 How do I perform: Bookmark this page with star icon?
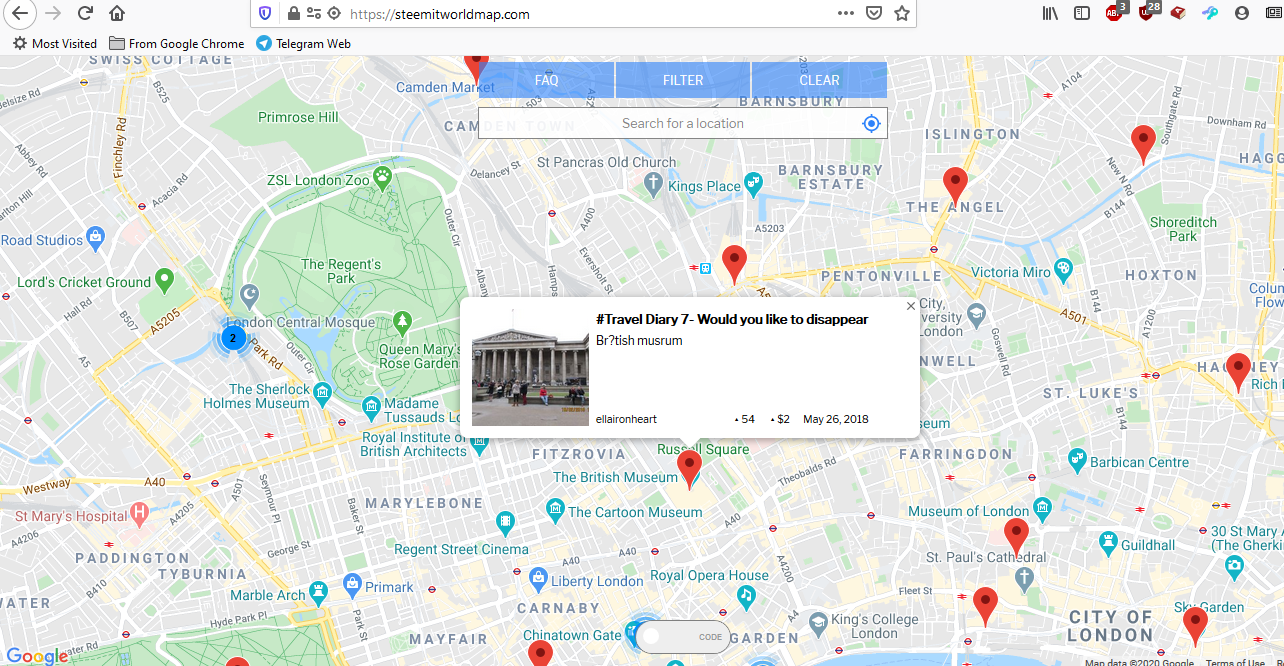(901, 14)
